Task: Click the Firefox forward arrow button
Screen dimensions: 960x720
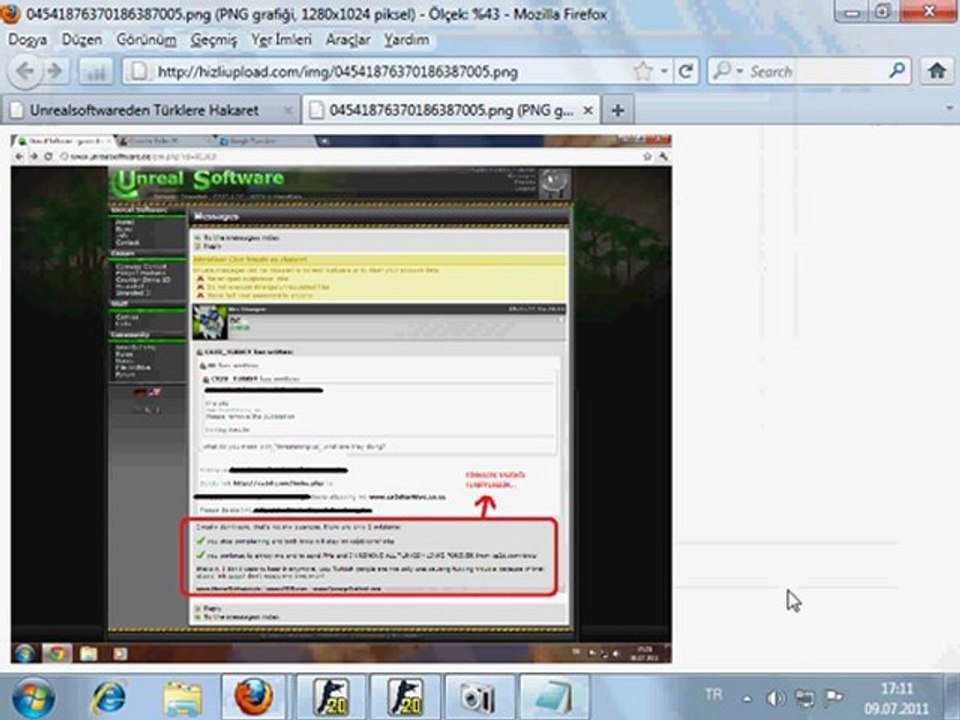Action: (x=56, y=71)
